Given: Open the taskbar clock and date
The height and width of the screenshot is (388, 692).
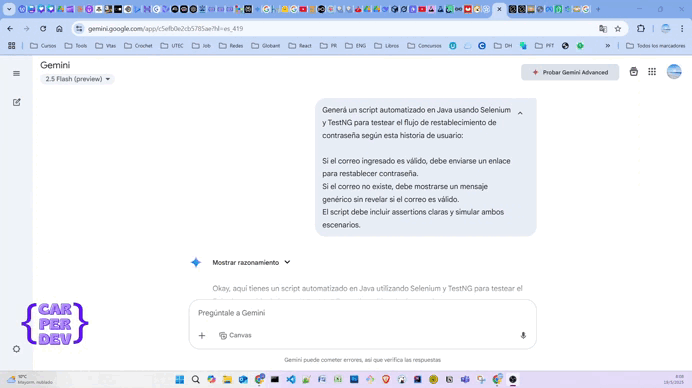Looking at the screenshot, I should pos(673,380).
